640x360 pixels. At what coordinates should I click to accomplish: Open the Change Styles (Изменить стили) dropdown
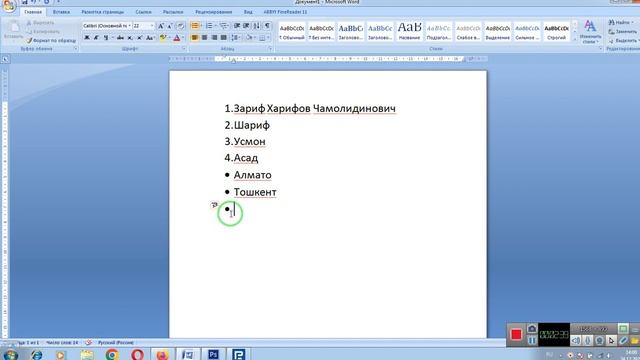(590, 32)
